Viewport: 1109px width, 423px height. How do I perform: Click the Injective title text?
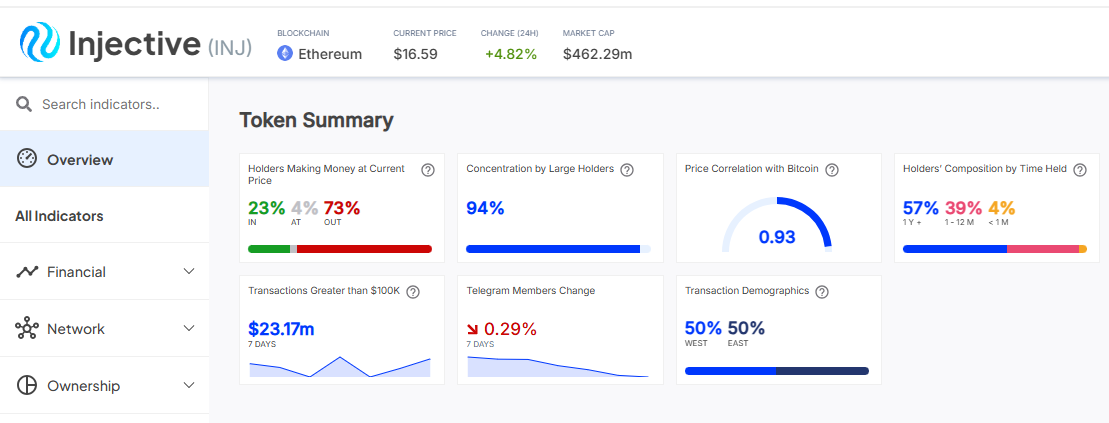pyautogui.click(x=134, y=43)
